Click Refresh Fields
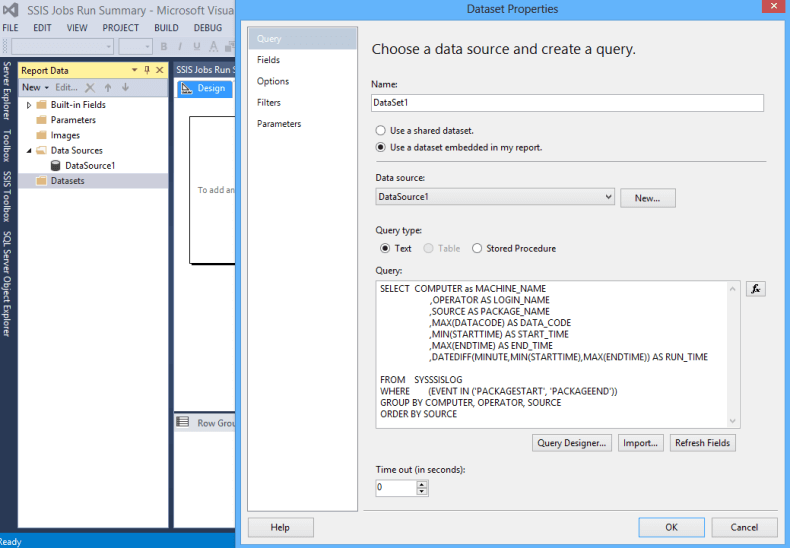 [702, 443]
